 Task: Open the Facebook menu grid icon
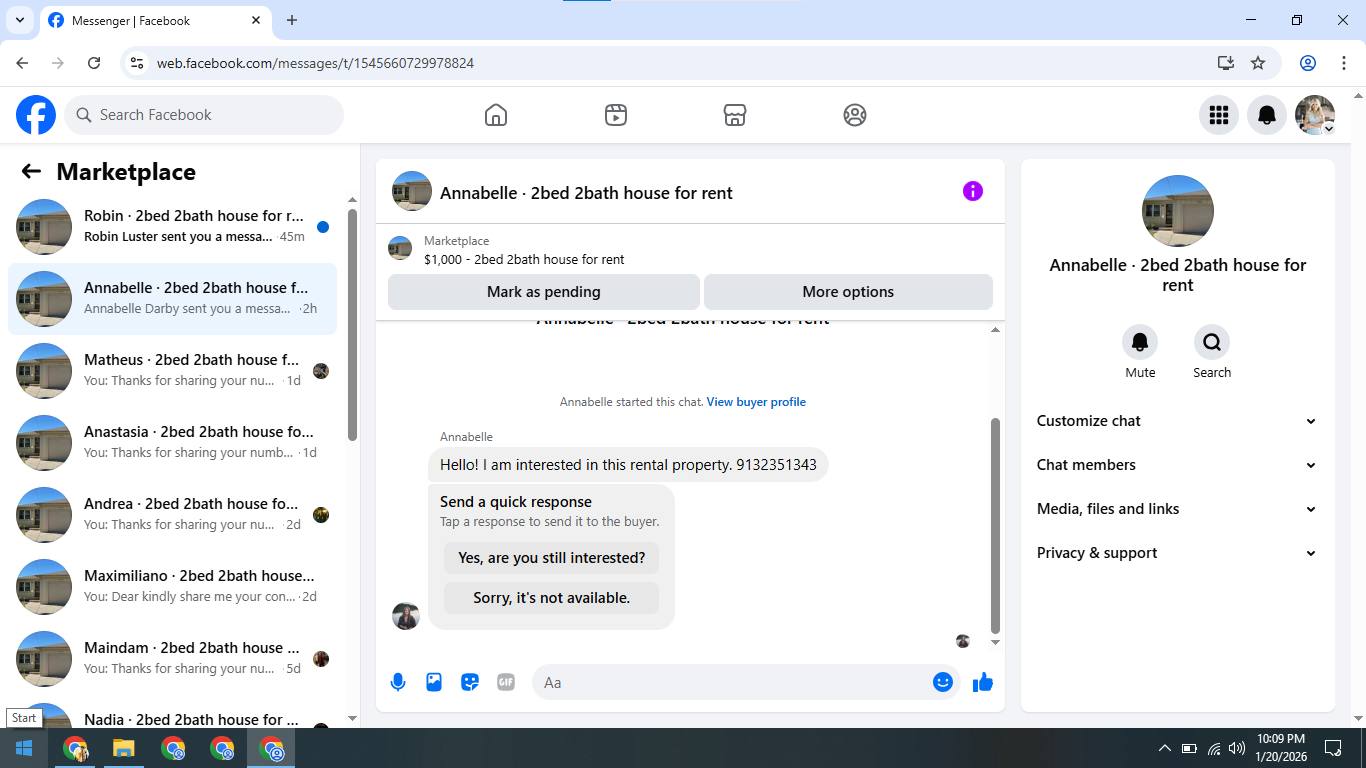click(1219, 115)
